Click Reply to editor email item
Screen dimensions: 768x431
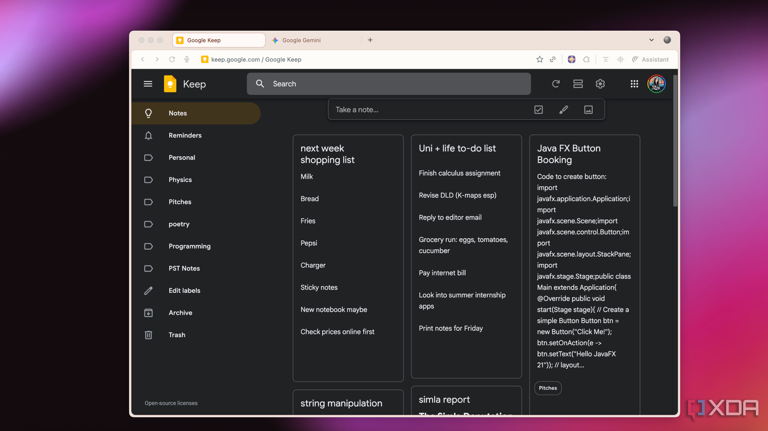[450, 217]
